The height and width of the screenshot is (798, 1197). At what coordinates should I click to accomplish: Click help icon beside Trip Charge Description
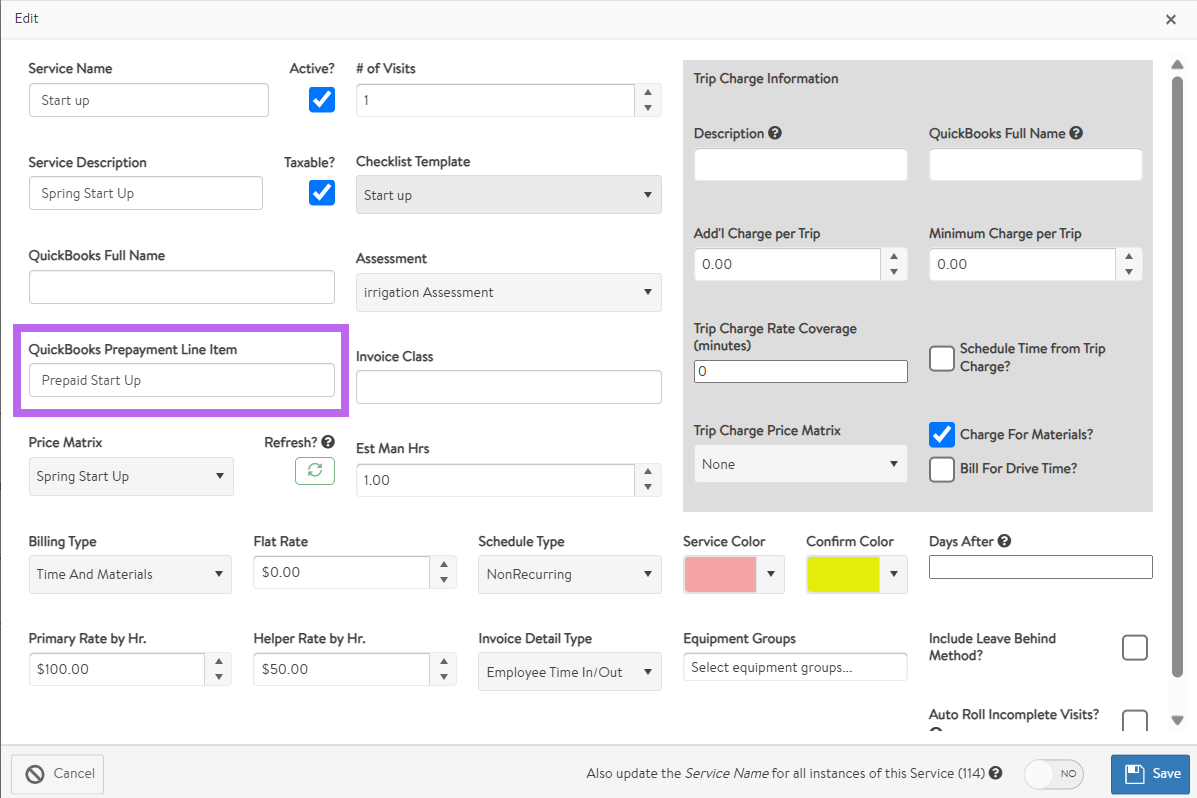coord(775,133)
